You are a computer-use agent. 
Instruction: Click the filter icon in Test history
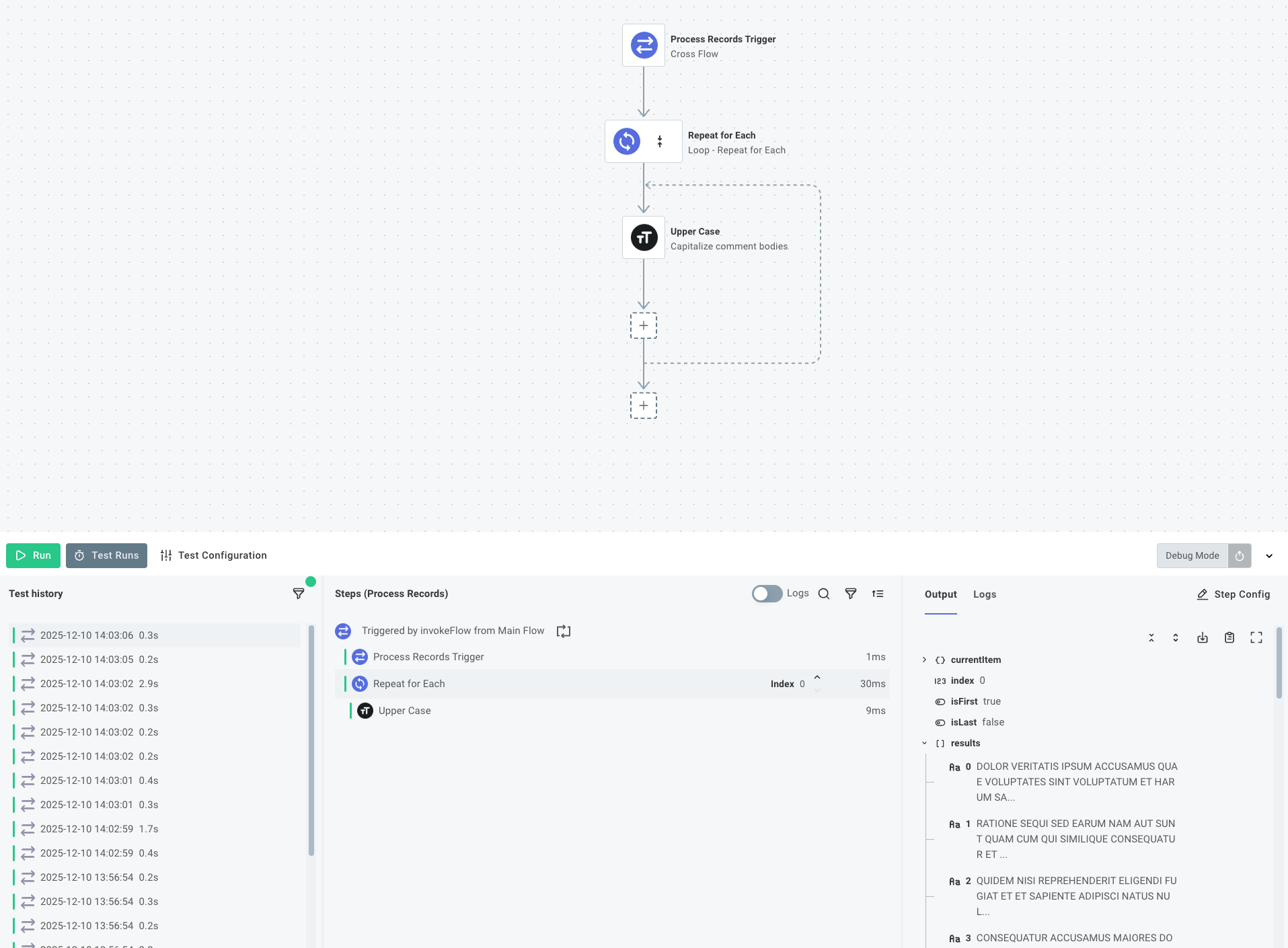(x=298, y=594)
